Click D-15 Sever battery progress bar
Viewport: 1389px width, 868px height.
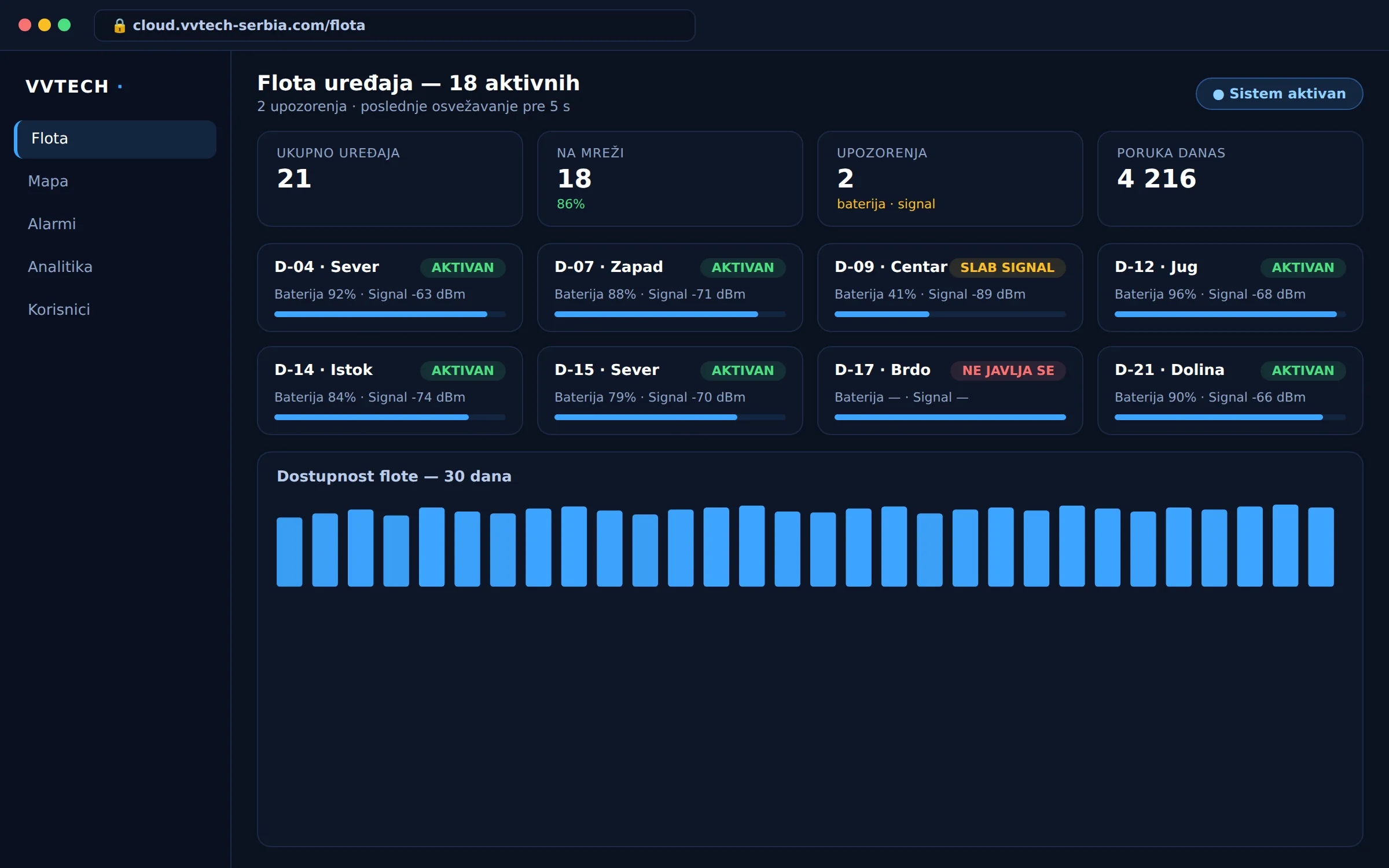pos(670,417)
